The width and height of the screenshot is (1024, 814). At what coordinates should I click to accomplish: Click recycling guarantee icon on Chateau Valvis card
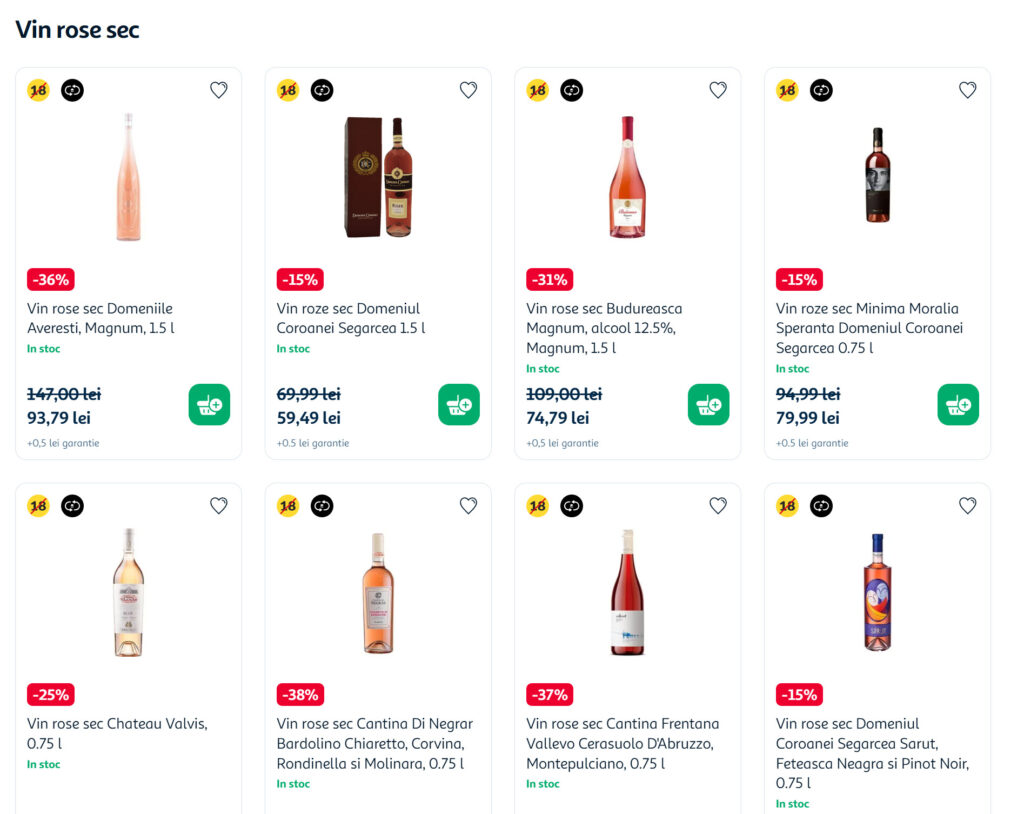point(72,506)
